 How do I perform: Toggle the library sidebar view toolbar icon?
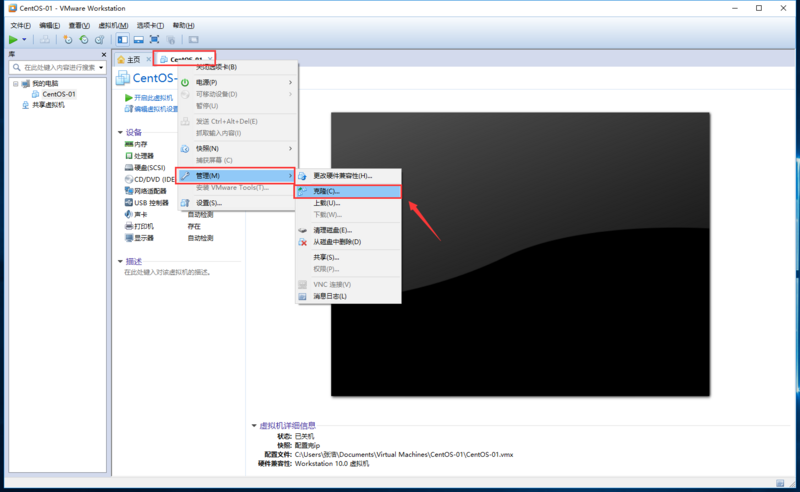[122, 39]
